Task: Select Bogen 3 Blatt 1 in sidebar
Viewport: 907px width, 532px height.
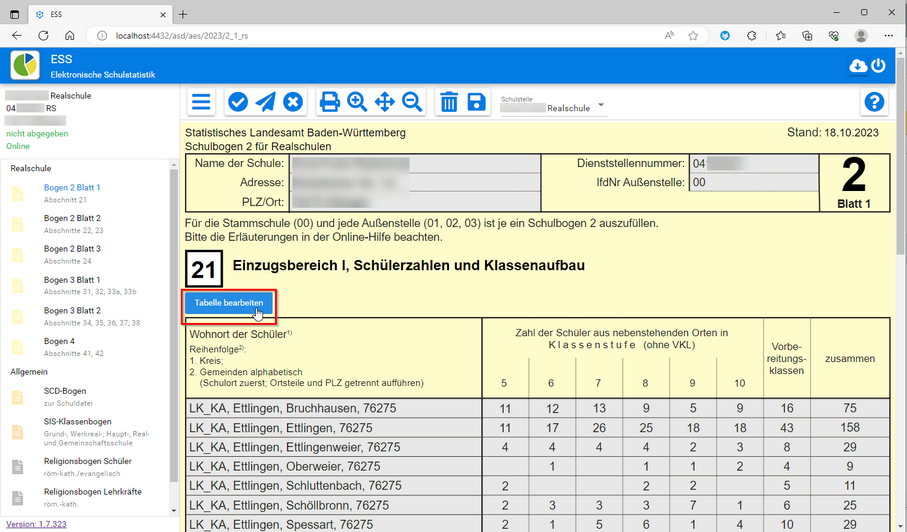Action: tap(72, 280)
